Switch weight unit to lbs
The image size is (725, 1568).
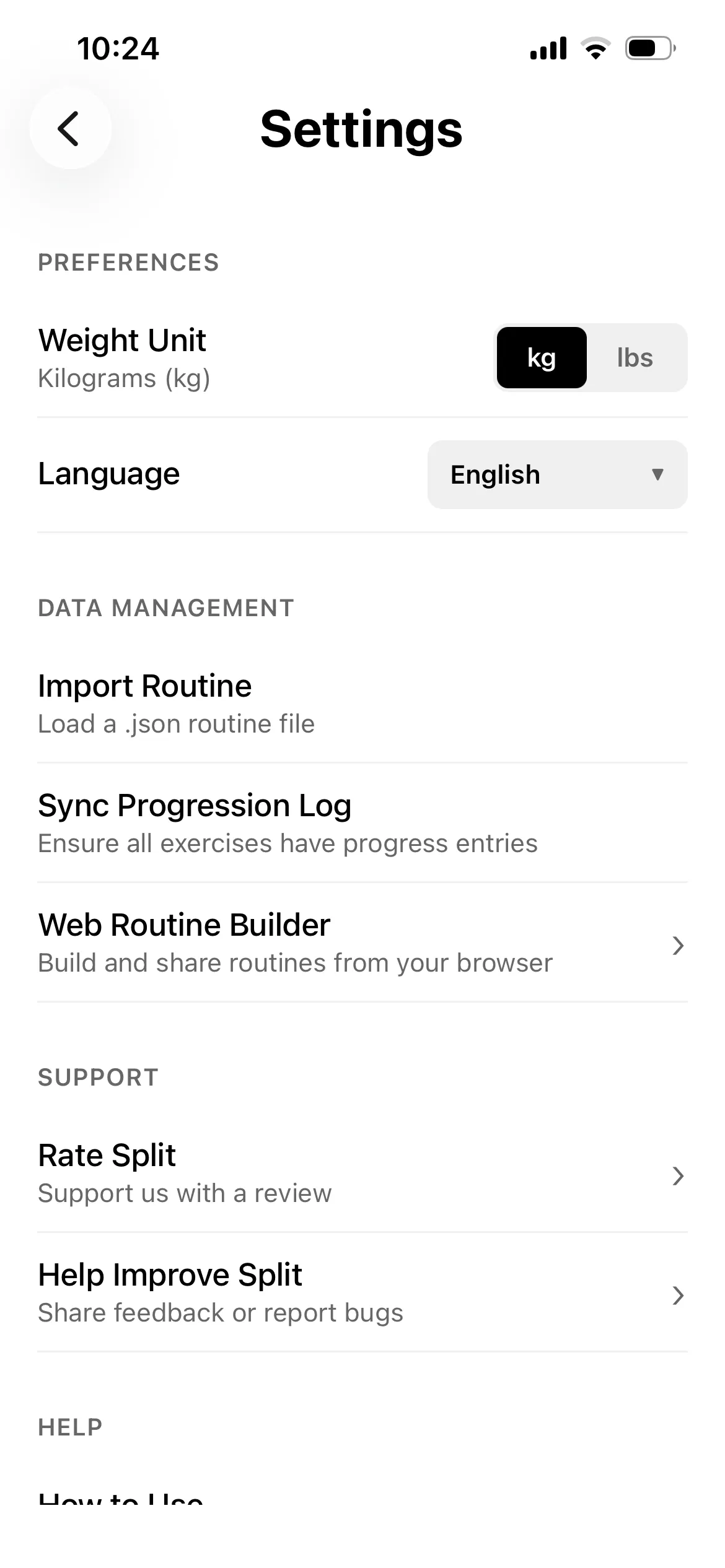tap(635, 357)
